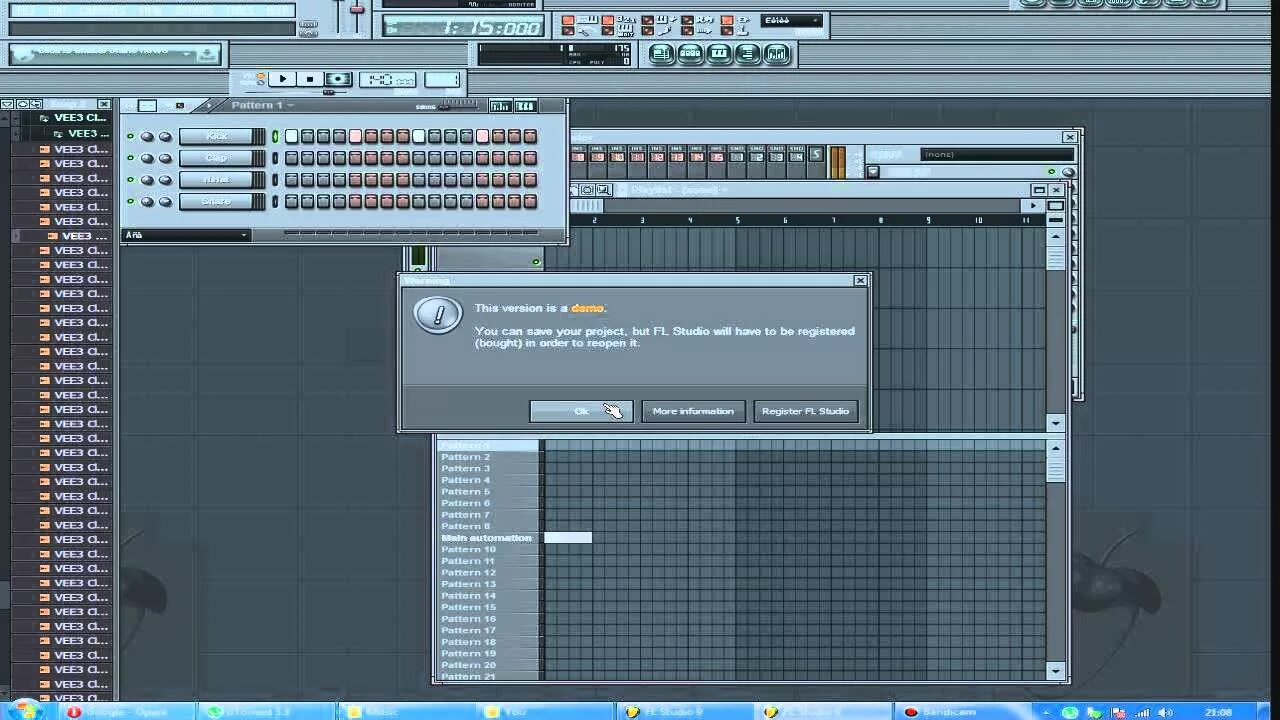Open the Browser shortcut icon

point(748,54)
